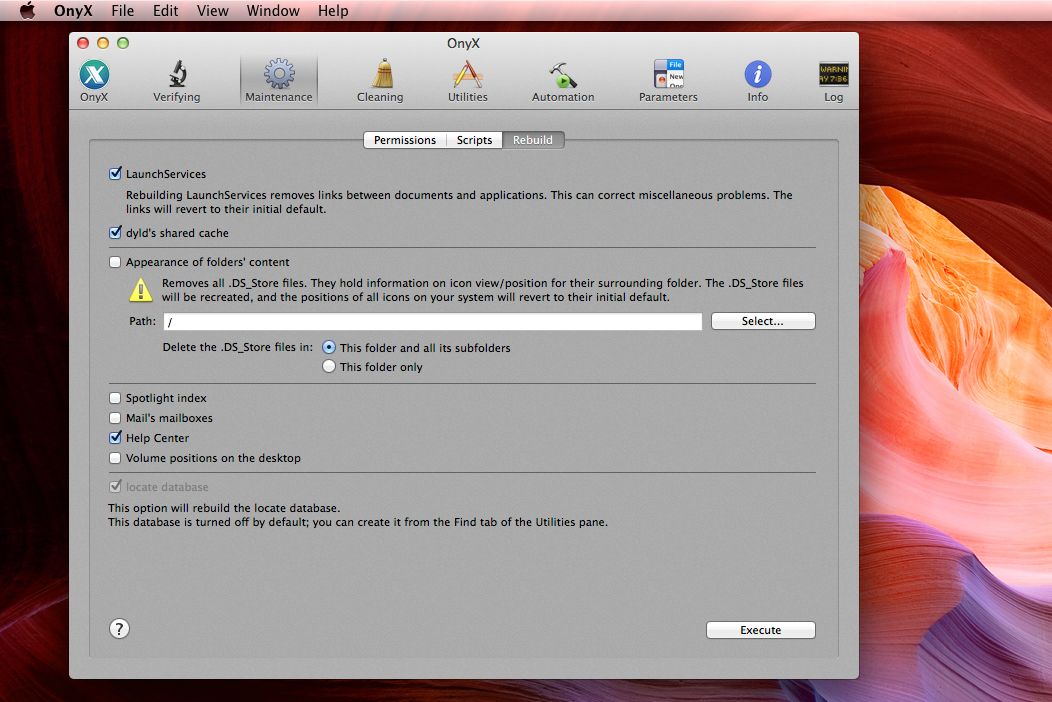Enable Appearance of folders' content
Image resolution: width=1052 pixels, height=702 pixels.
click(x=115, y=262)
